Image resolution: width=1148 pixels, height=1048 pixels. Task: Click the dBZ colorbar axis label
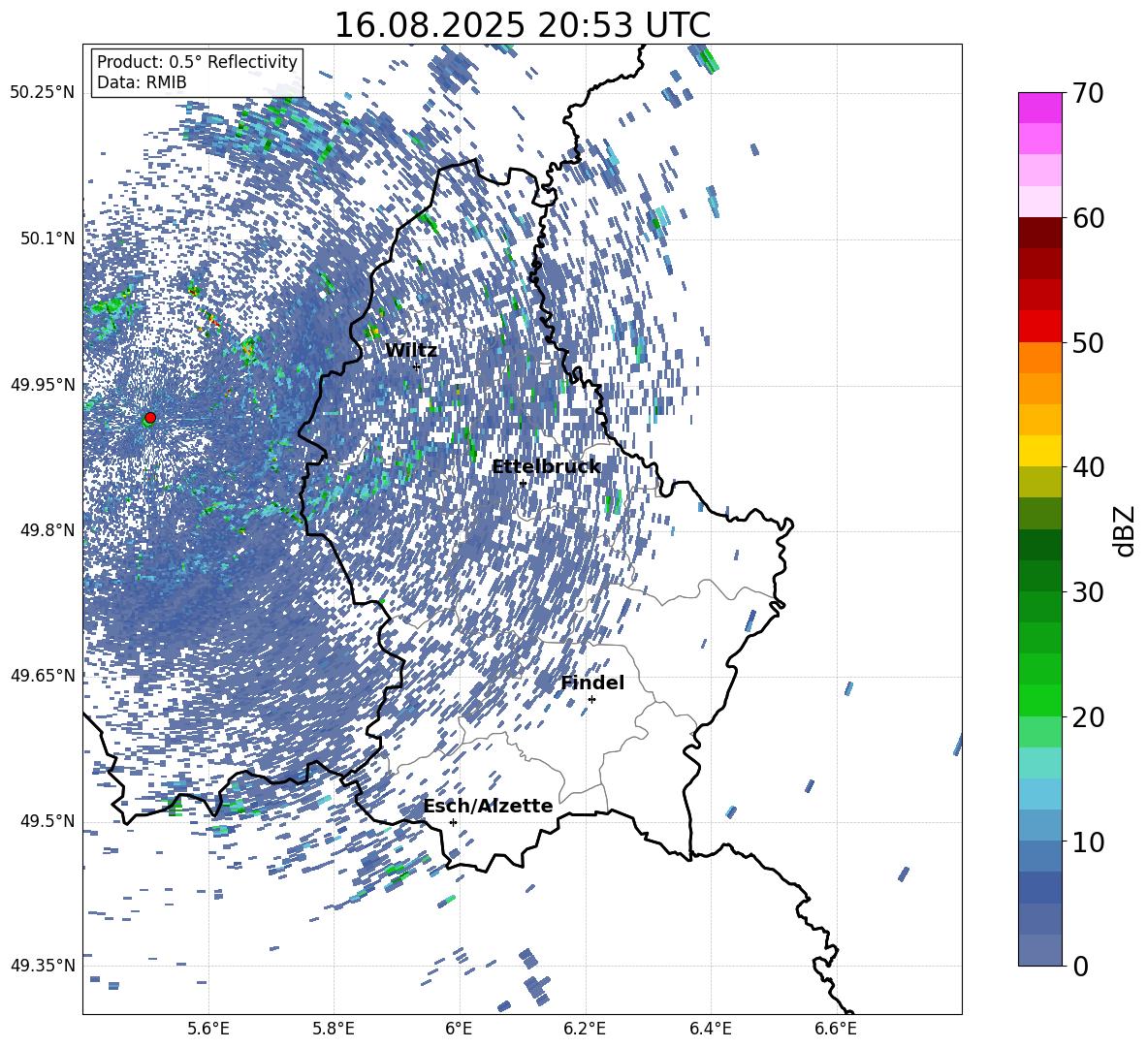coord(1126,530)
